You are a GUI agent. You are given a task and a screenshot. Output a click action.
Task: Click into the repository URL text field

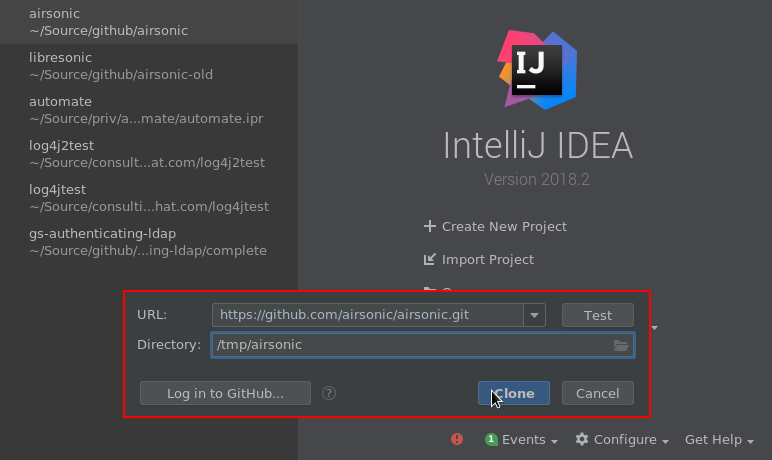click(x=367, y=315)
